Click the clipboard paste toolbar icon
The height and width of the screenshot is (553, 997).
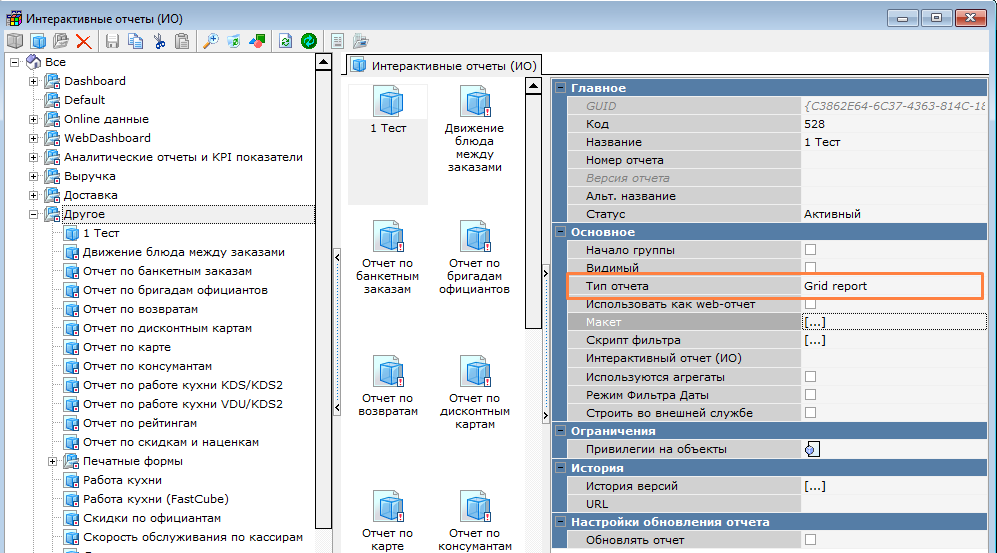tap(181, 41)
